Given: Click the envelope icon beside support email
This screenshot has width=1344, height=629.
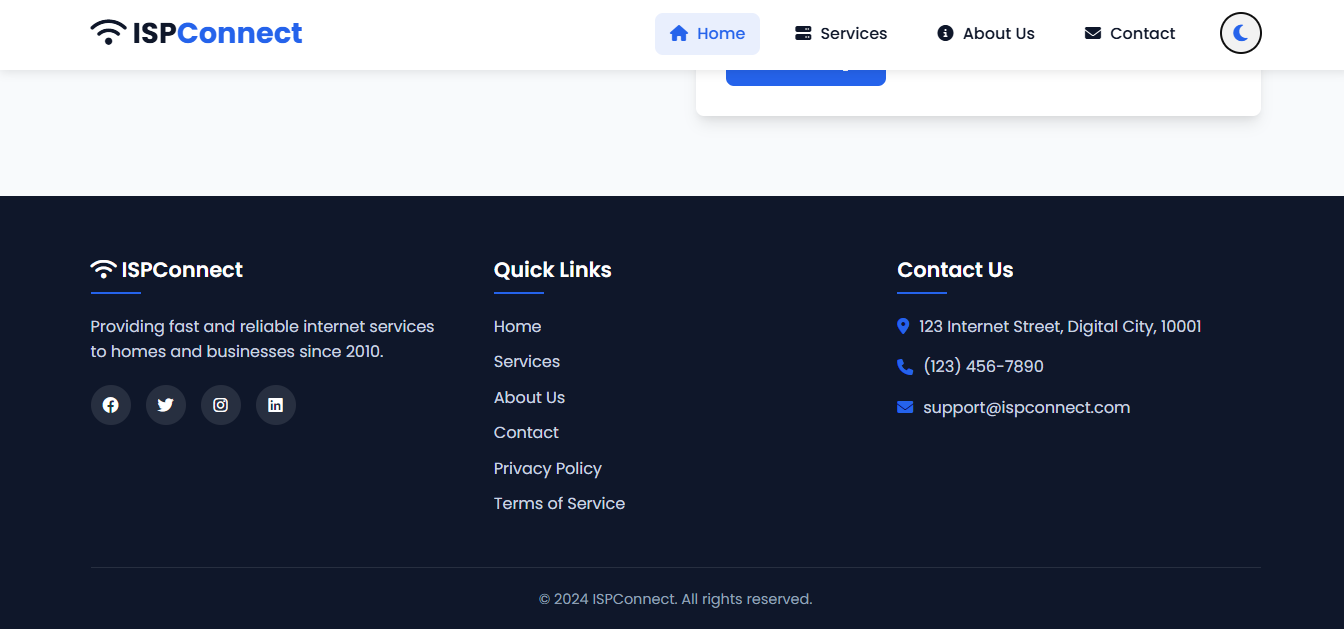Looking at the screenshot, I should tap(905, 407).
